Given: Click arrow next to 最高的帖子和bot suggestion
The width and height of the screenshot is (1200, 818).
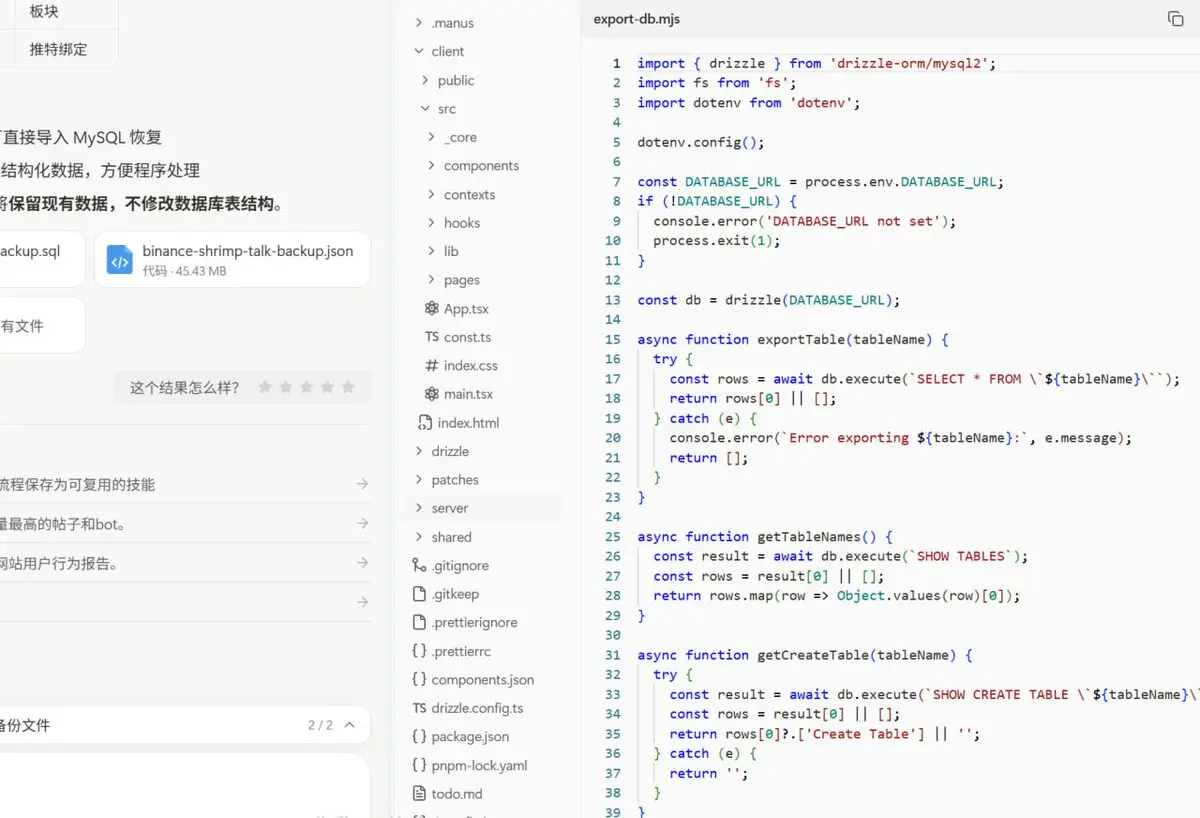Looking at the screenshot, I should click(x=362, y=523).
